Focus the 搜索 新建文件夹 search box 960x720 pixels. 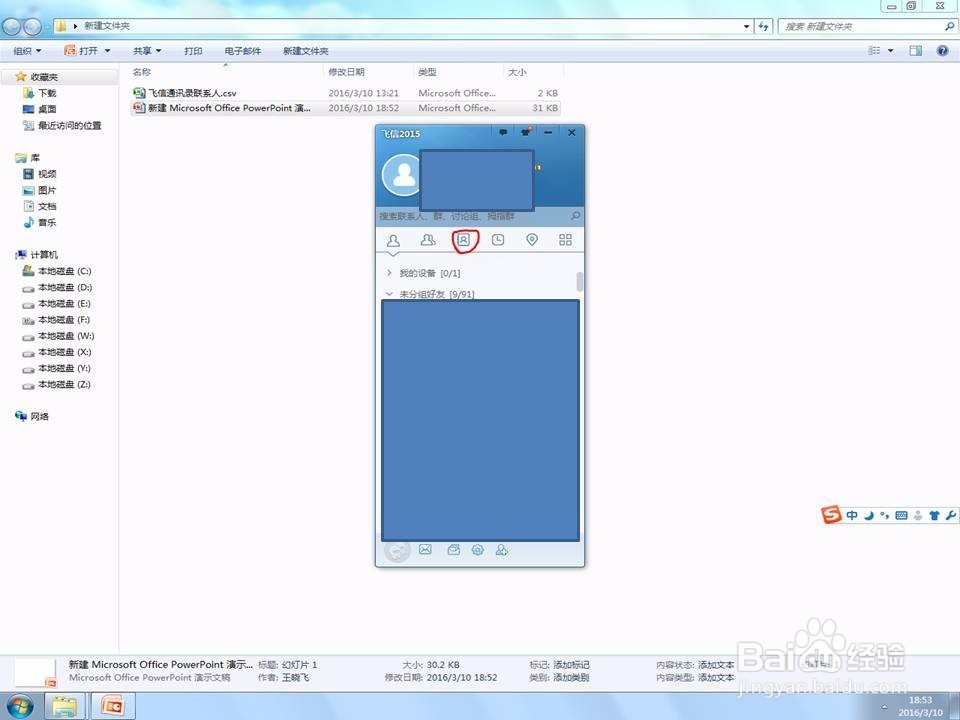click(x=860, y=26)
